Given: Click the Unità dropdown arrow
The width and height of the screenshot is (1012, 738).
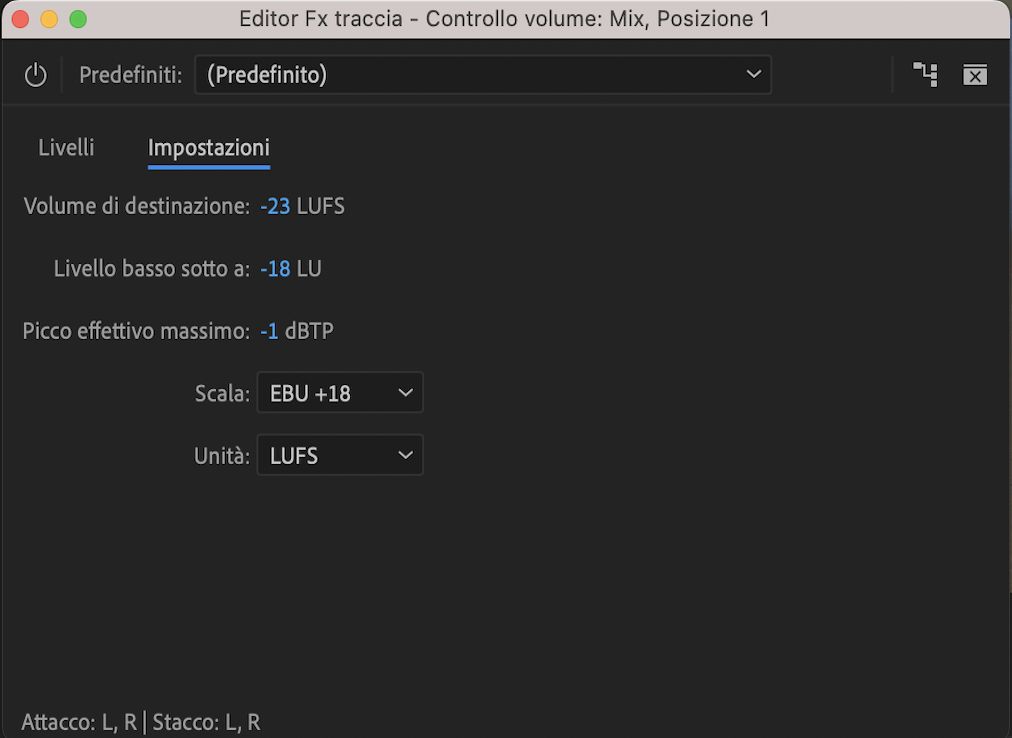Looking at the screenshot, I should click(406, 455).
